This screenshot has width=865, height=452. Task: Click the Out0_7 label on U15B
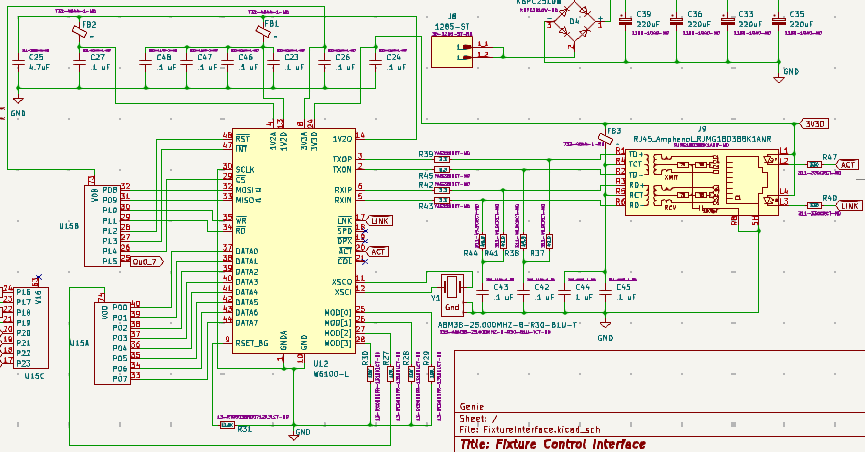tap(146, 262)
